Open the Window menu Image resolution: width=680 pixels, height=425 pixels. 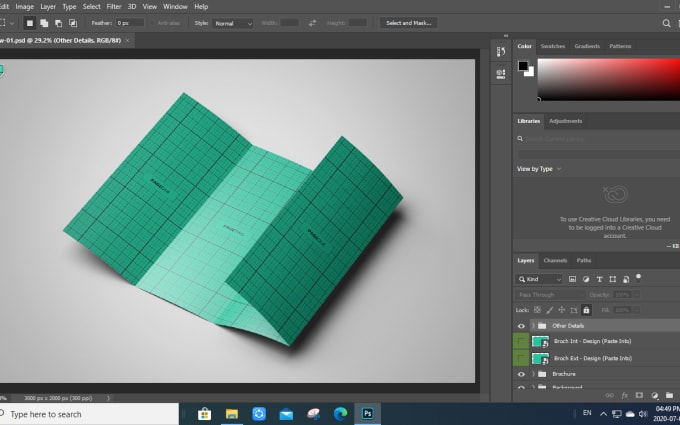[x=175, y=7]
